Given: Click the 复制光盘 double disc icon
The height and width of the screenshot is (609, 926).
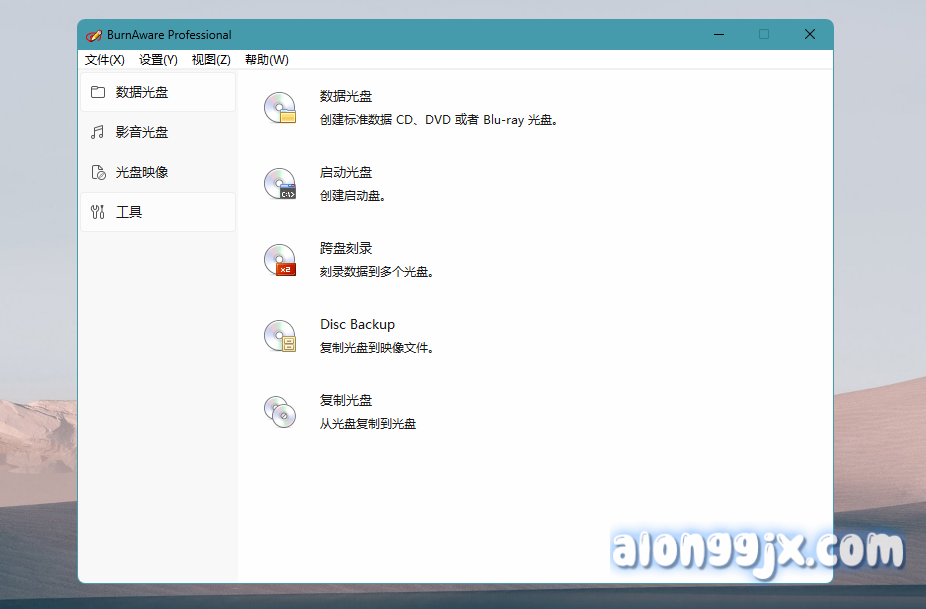Looking at the screenshot, I should point(280,412).
